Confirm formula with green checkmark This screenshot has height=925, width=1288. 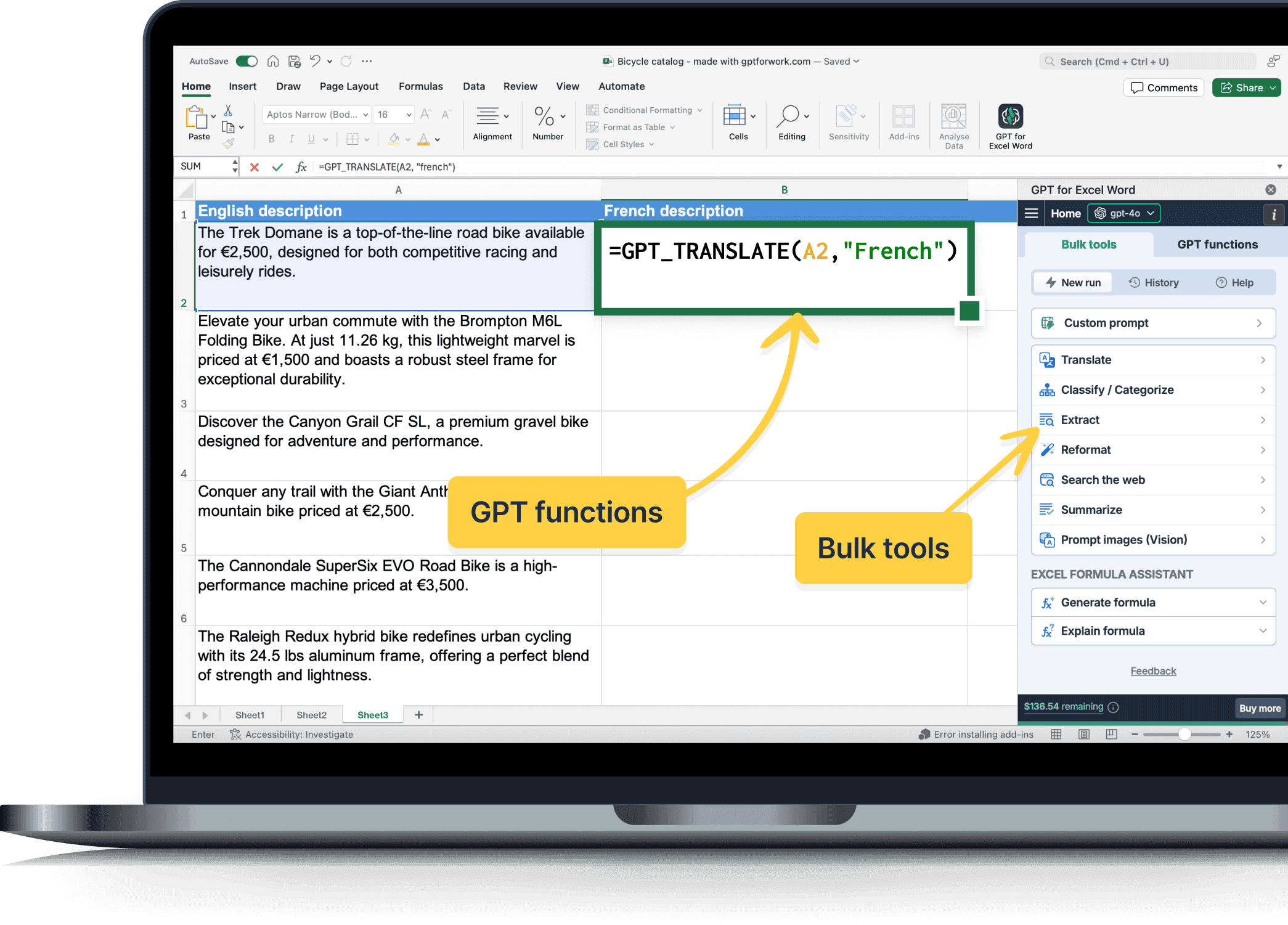tap(277, 167)
